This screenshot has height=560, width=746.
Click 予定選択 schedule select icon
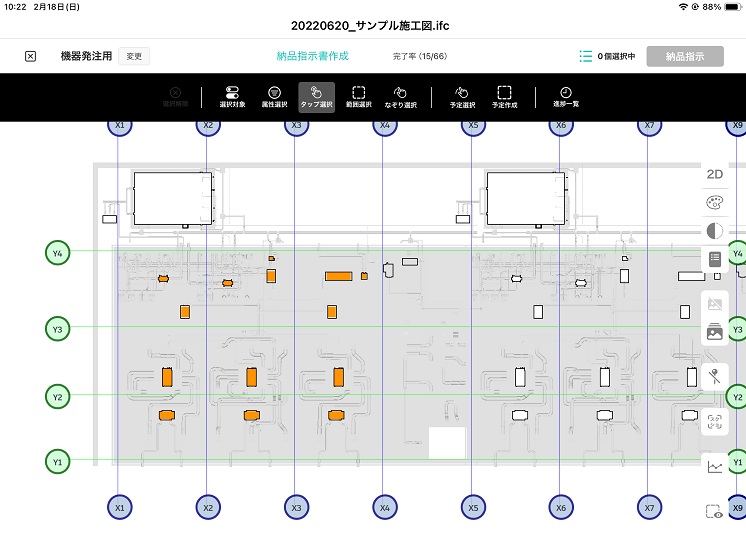pos(462,97)
